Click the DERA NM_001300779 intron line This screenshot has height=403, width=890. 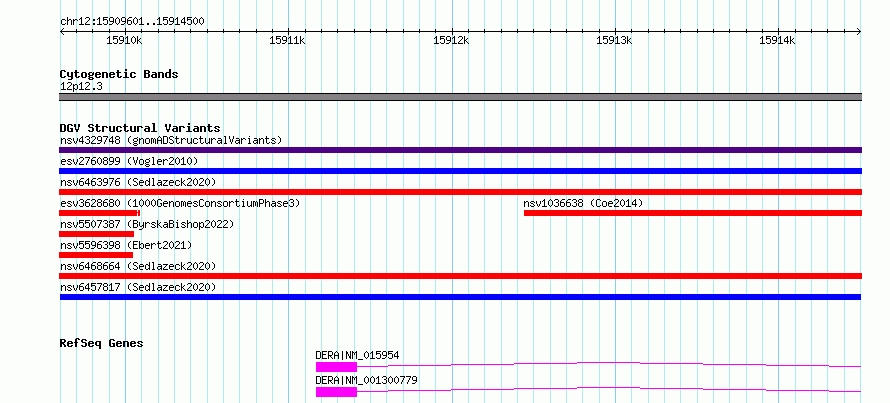[609, 389]
